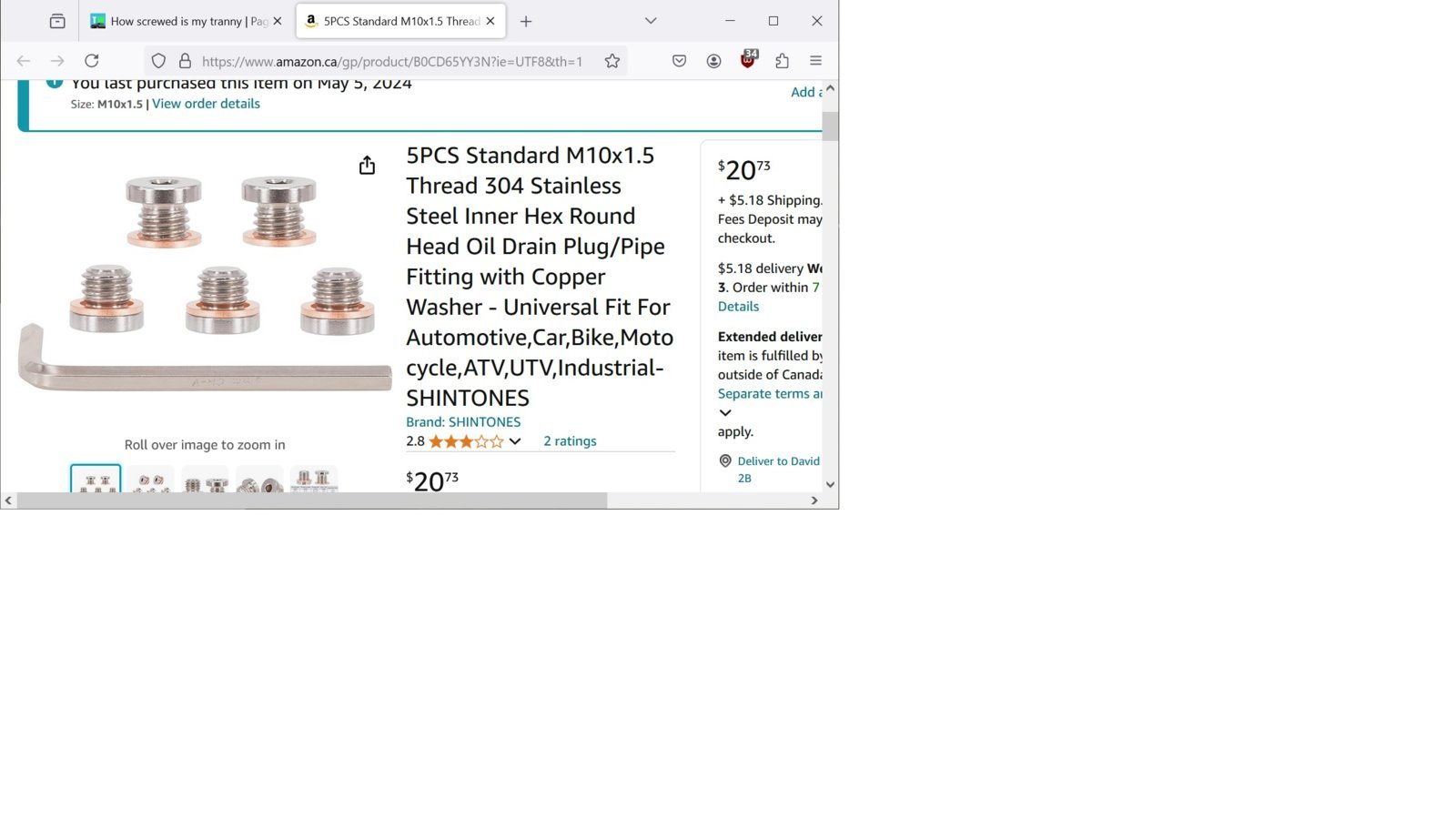The image size is (1456, 819).
Task: Open the extensions puzzle menu
Action: (x=782, y=61)
